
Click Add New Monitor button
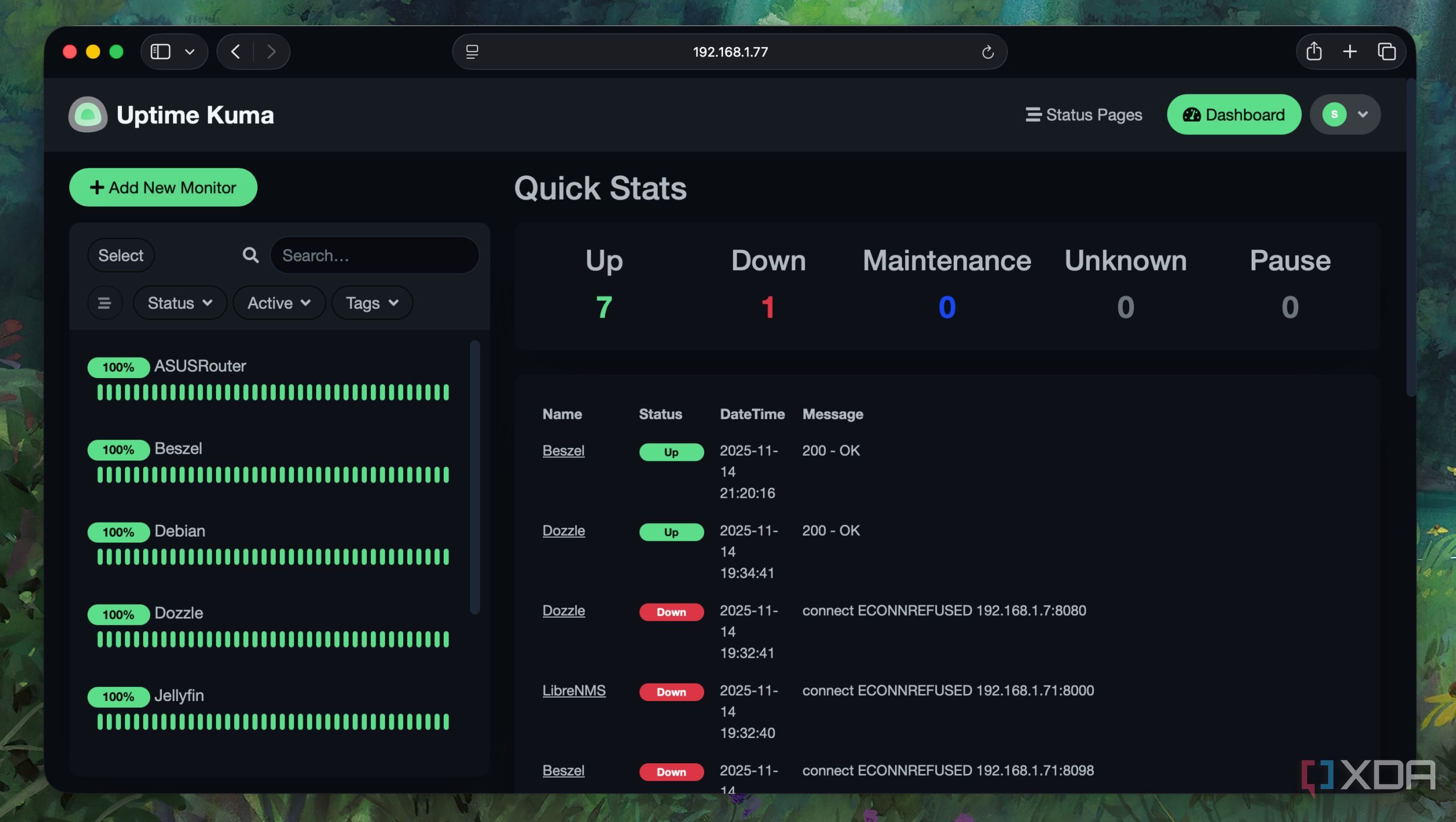(x=163, y=187)
